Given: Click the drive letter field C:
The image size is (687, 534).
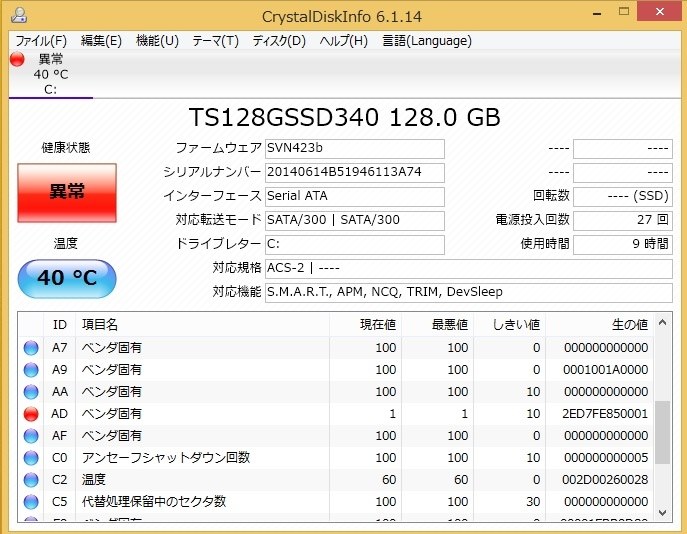Looking at the screenshot, I should (x=355, y=244).
